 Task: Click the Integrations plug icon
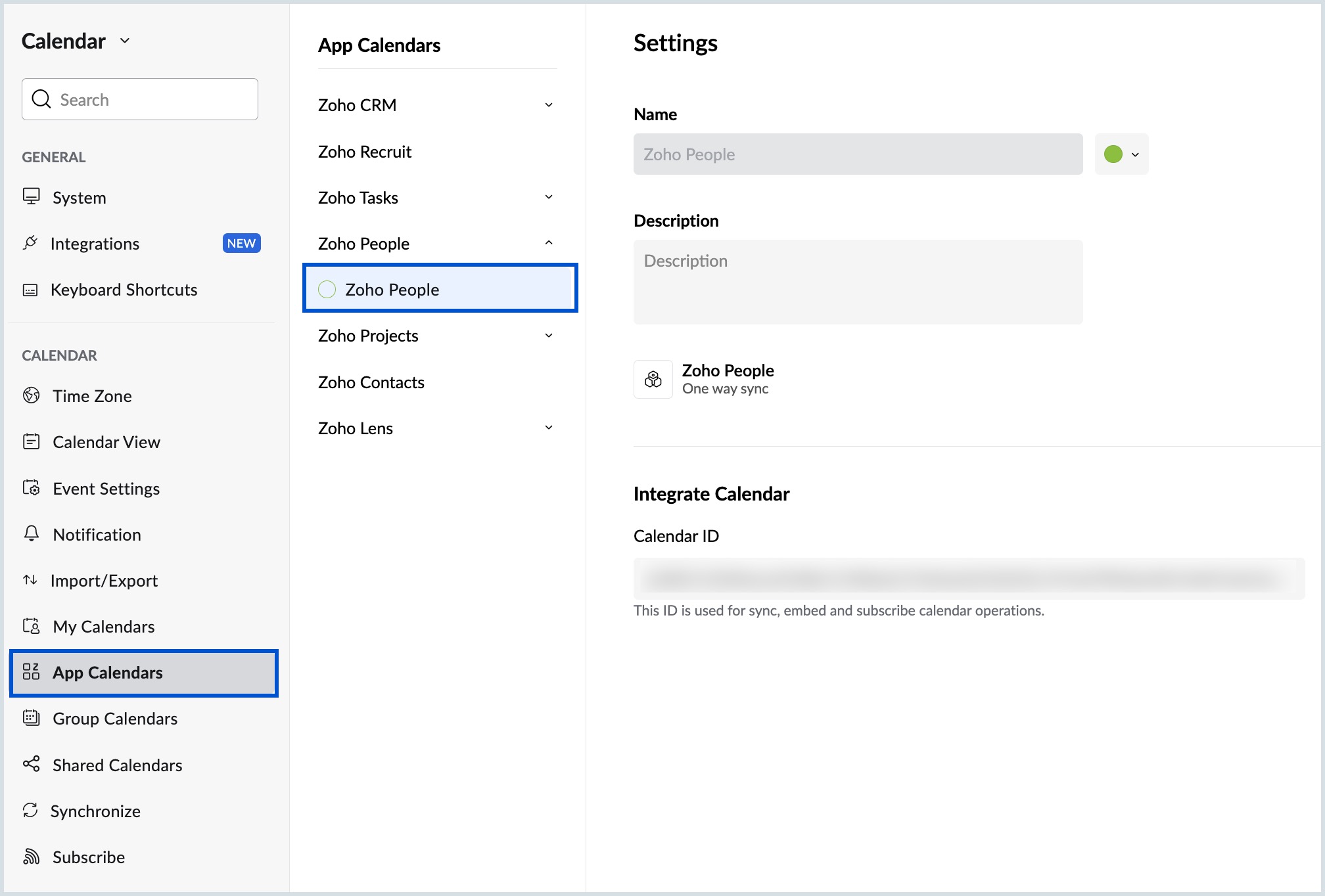[30, 243]
